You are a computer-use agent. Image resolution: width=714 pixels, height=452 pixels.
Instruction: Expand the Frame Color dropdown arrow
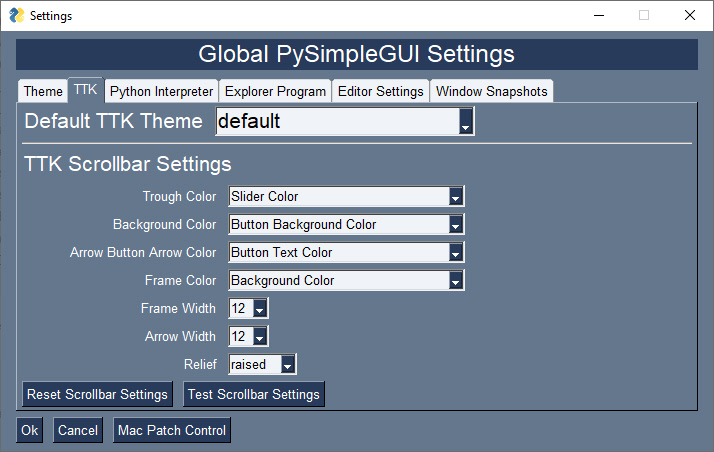(x=455, y=280)
